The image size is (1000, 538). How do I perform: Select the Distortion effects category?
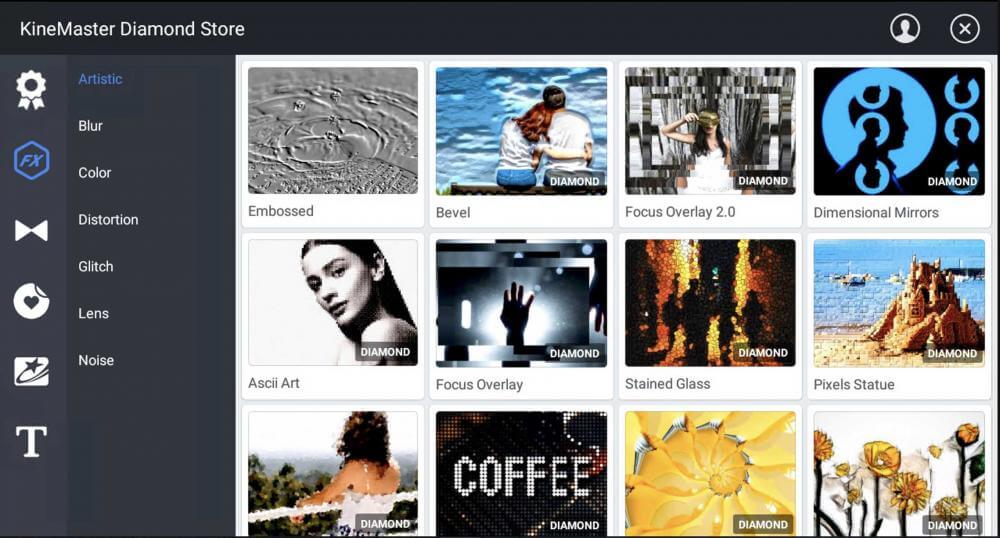(108, 219)
